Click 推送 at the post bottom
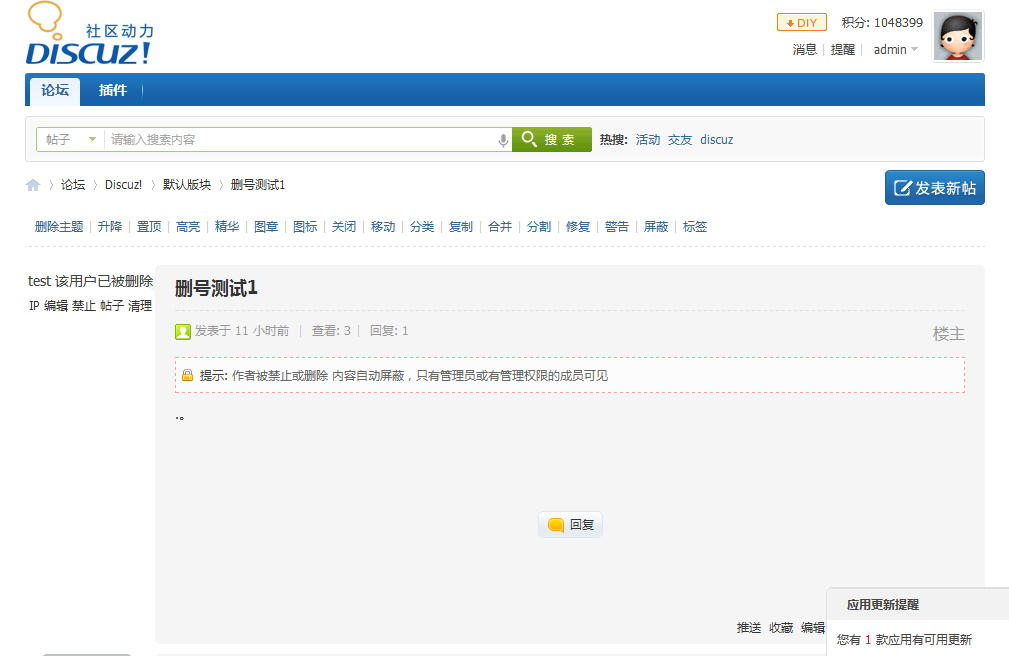The width and height of the screenshot is (1009, 656). click(x=749, y=628)
